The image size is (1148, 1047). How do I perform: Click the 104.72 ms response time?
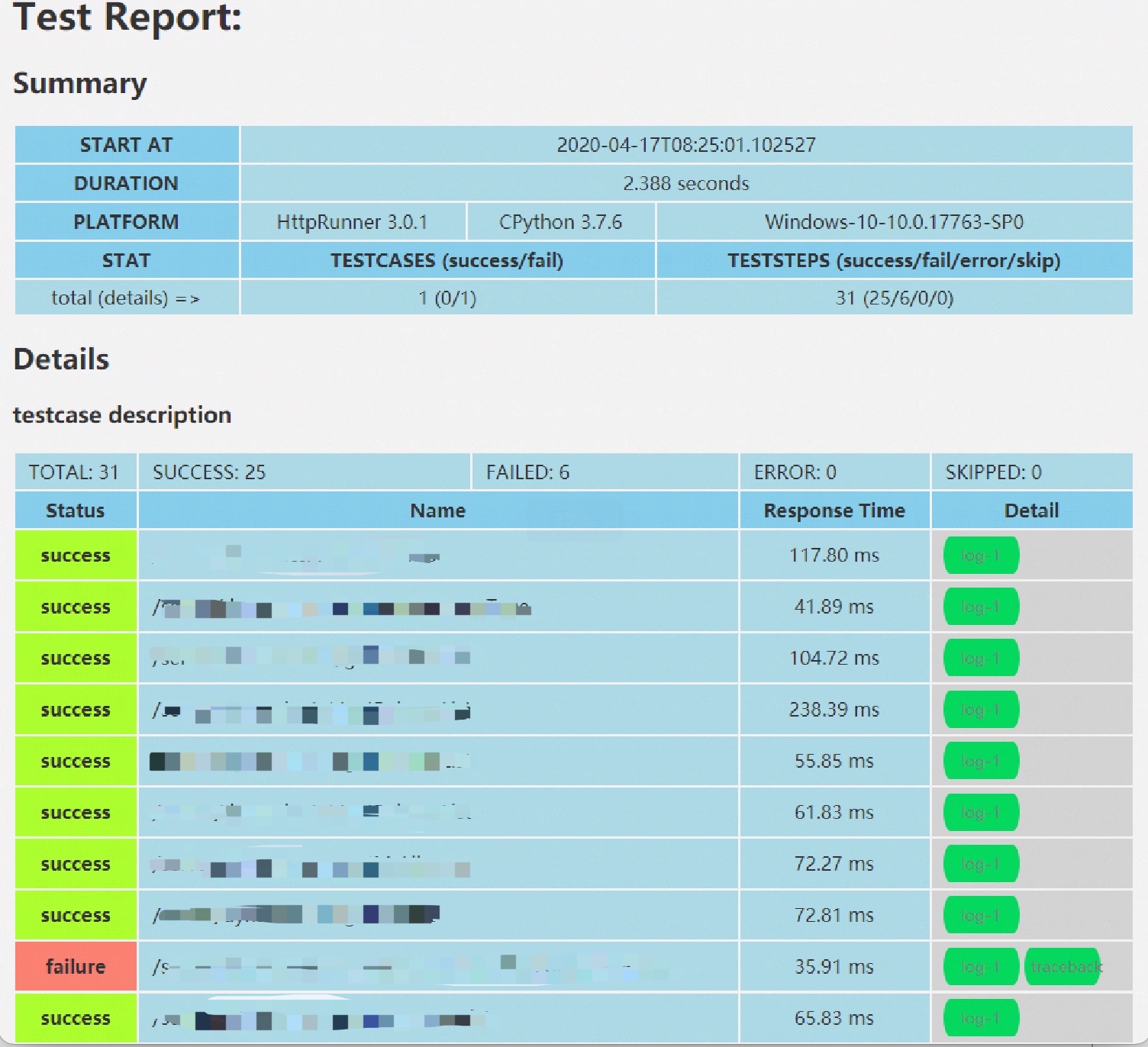[x=834, y=658]
